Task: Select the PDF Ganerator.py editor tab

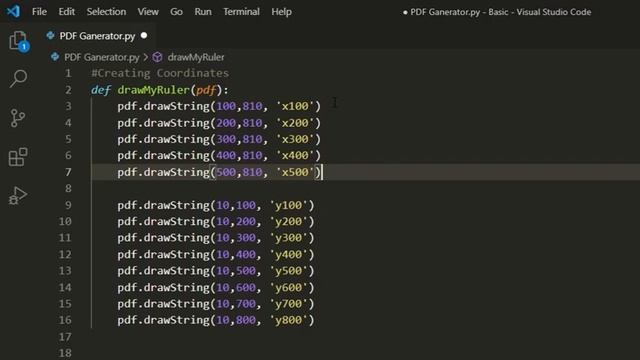Action: [x=97, y=36]
